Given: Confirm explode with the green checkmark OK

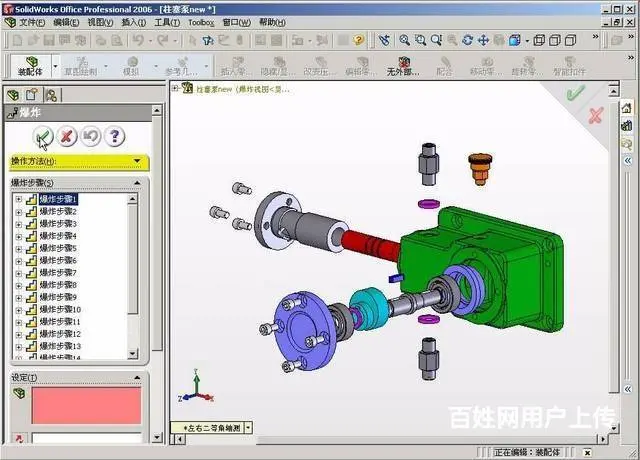Looking at the screenshot, I should [x=42, y=136].
